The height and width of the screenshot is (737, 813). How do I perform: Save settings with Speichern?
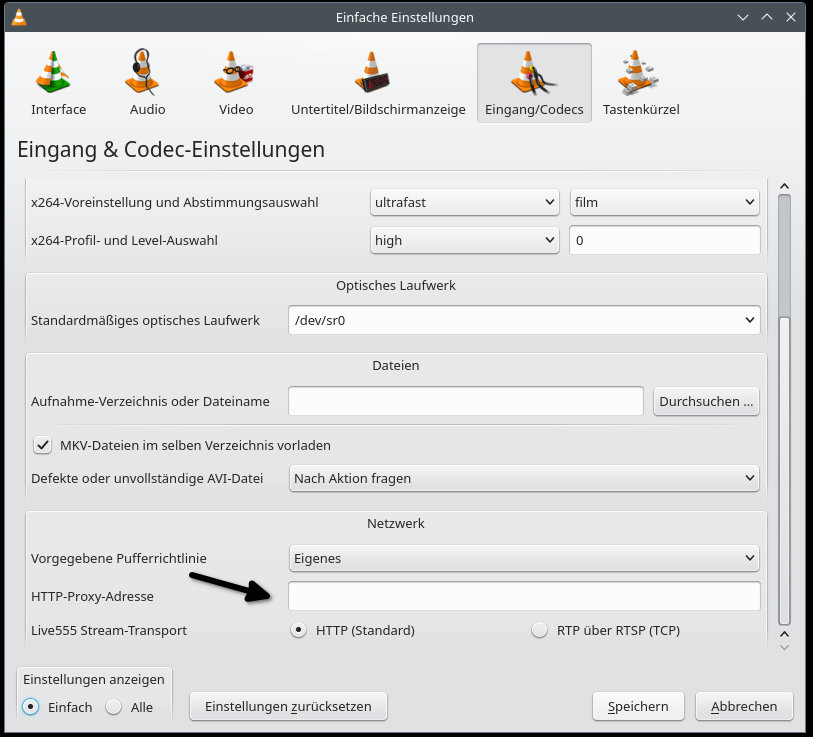[638, 706]
